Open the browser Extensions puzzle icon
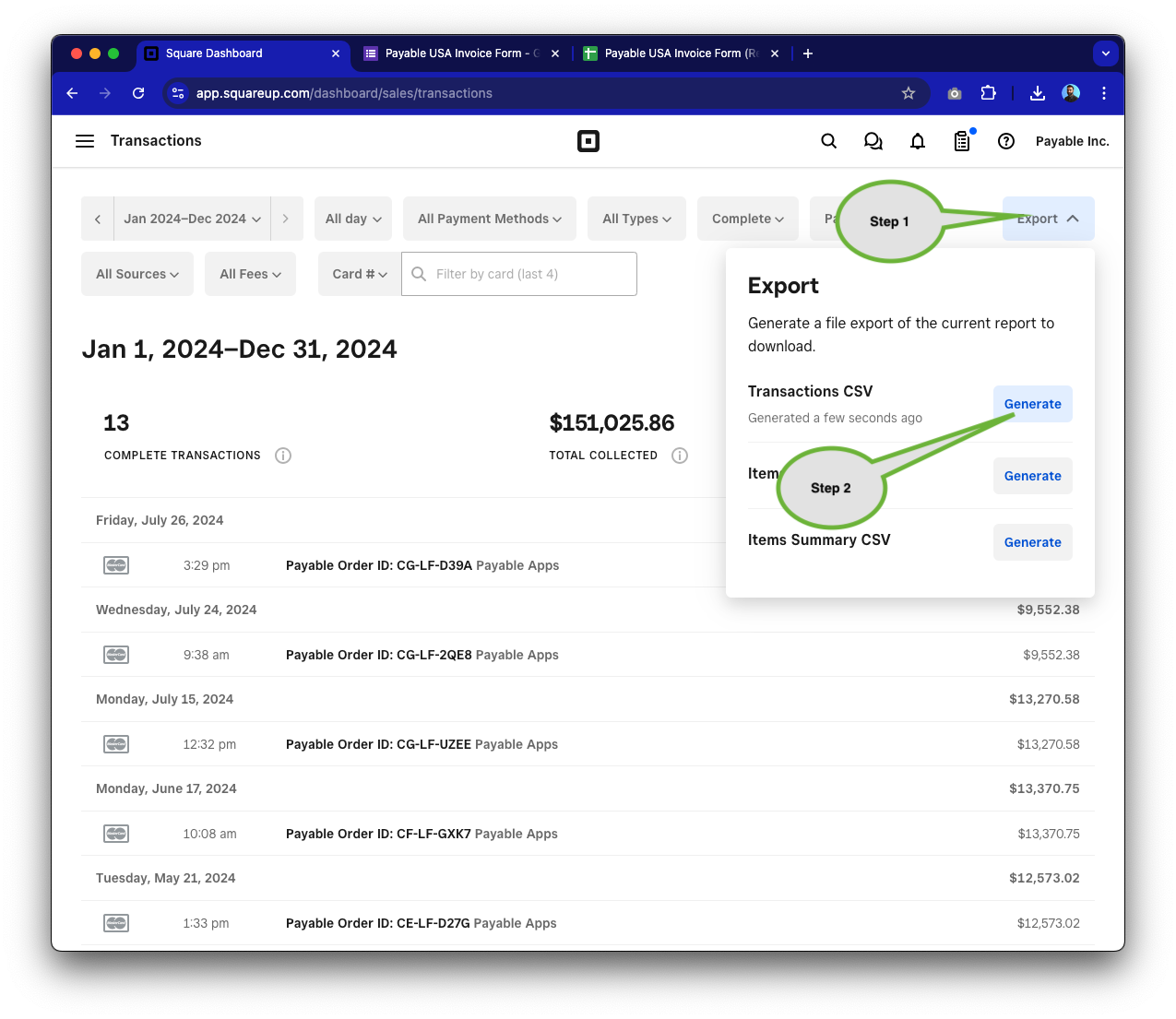Screen dimensions: 1176x1019 tap(988, 93)
